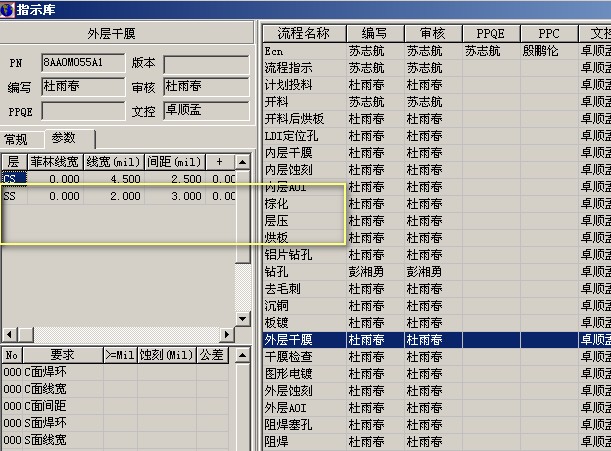
Task: Select the 流程指示 process row
Action: click(437, 68)
